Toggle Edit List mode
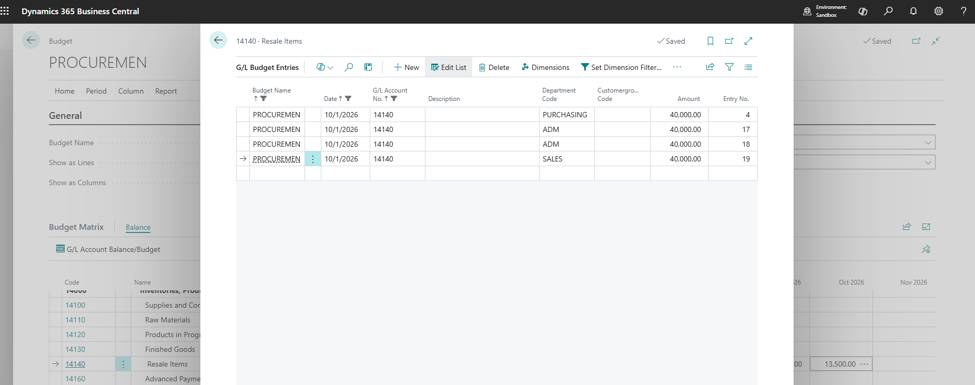 448,67
